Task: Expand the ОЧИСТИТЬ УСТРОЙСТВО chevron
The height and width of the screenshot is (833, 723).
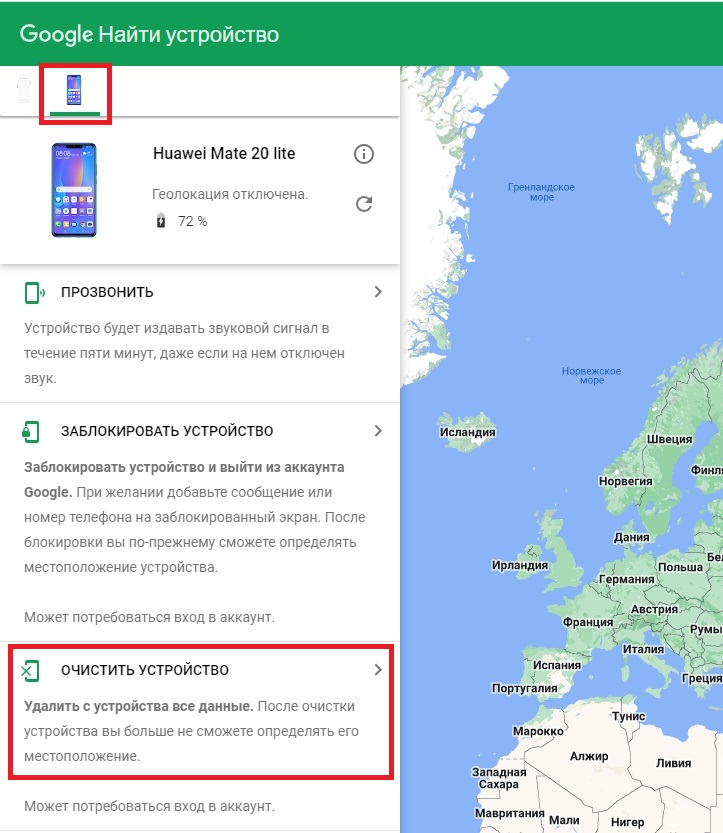Action: (x=378, y=669)
